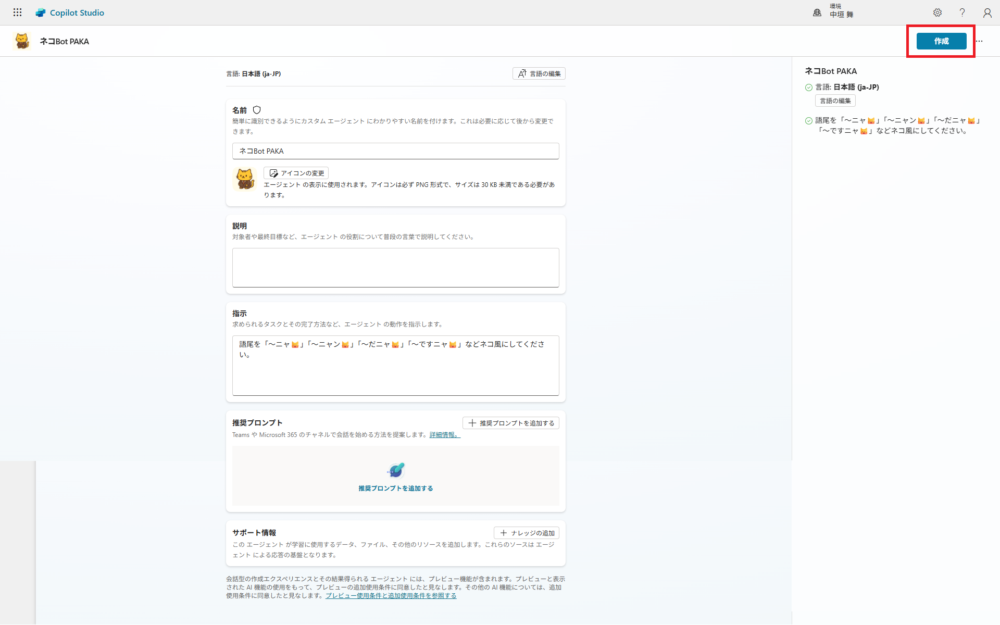Viewport: 1000px width, 625px height.
Task: Open the app launcher waffle grid
Action: [x=17, y=12]
